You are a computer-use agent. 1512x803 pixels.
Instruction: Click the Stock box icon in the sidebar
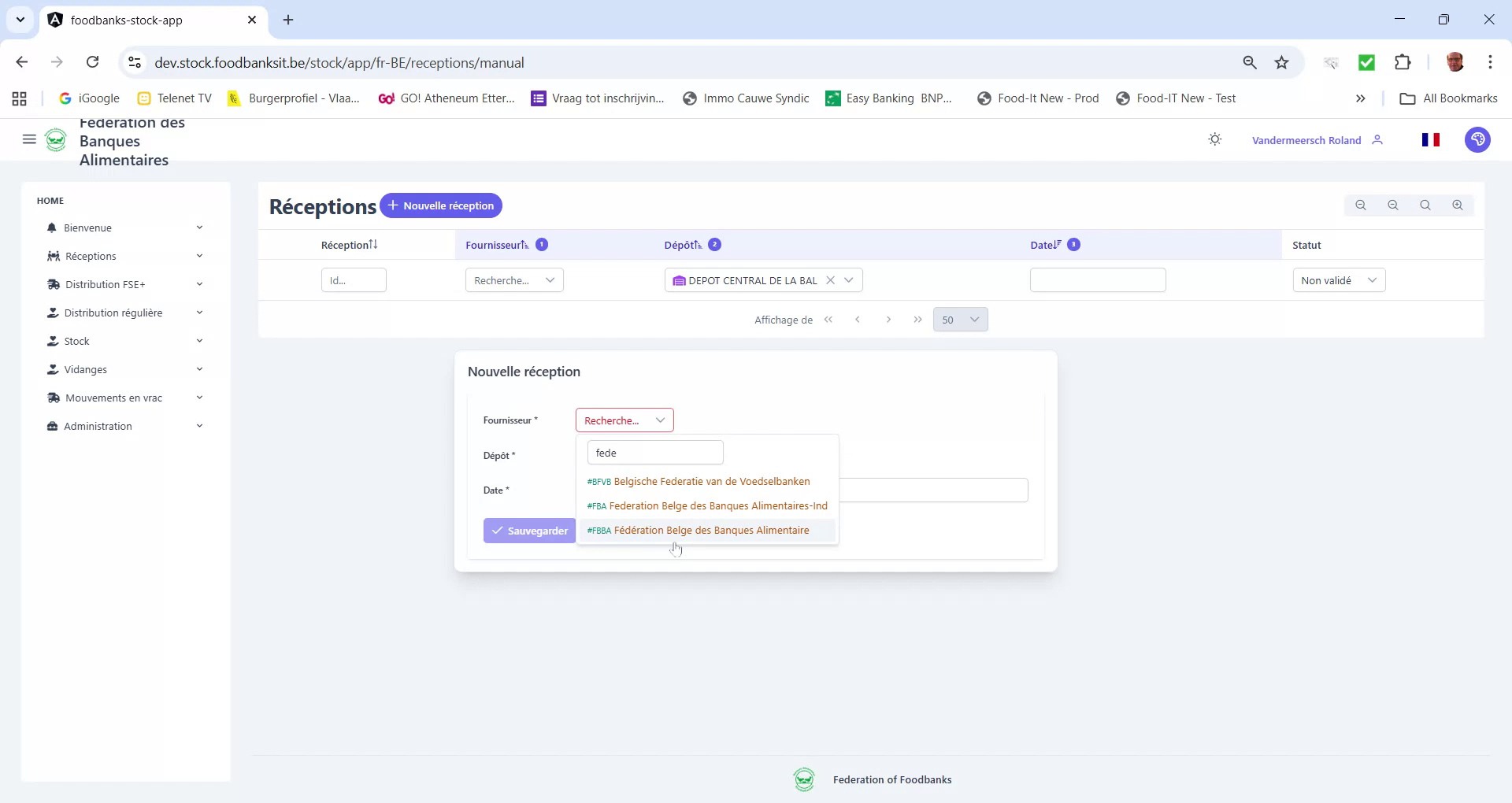point(53,341)
